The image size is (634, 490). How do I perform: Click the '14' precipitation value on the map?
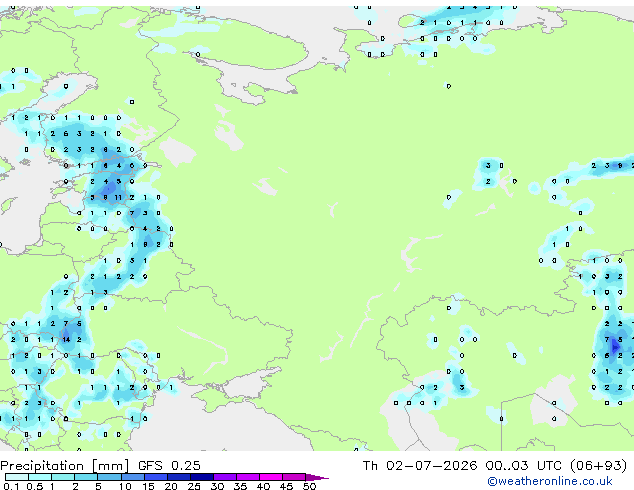[x=66, y=340]
